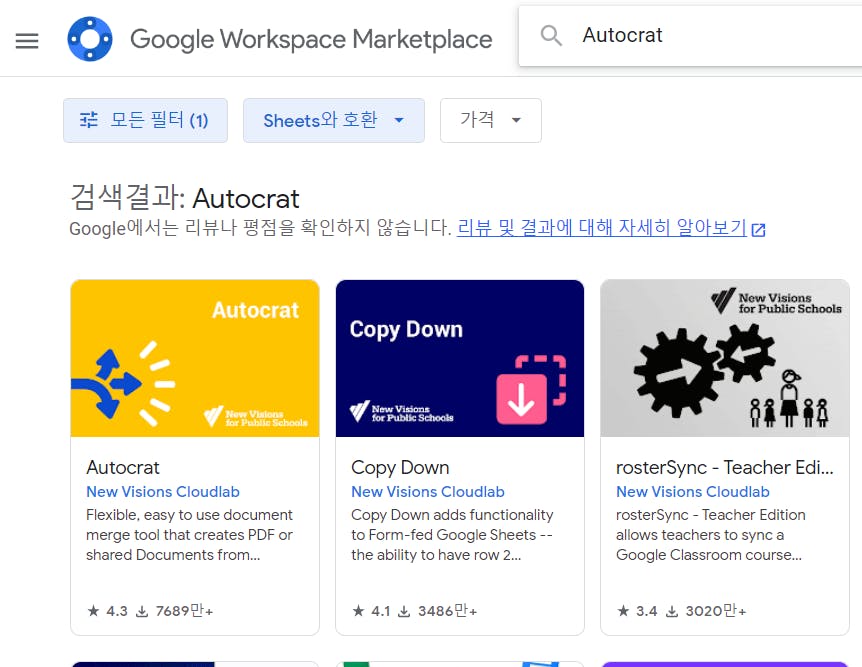862x667 pixels.
Task: Open the Autocrat yellow banner thumbnail
Action: 195,359
